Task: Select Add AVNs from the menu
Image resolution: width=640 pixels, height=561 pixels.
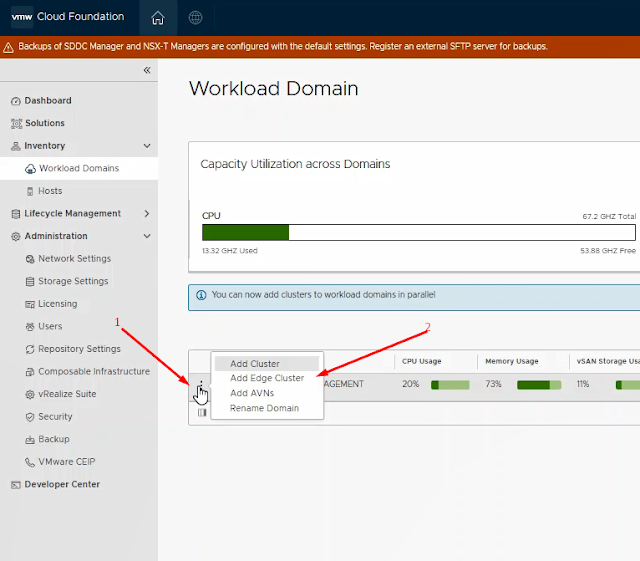Action: point(252,393)
